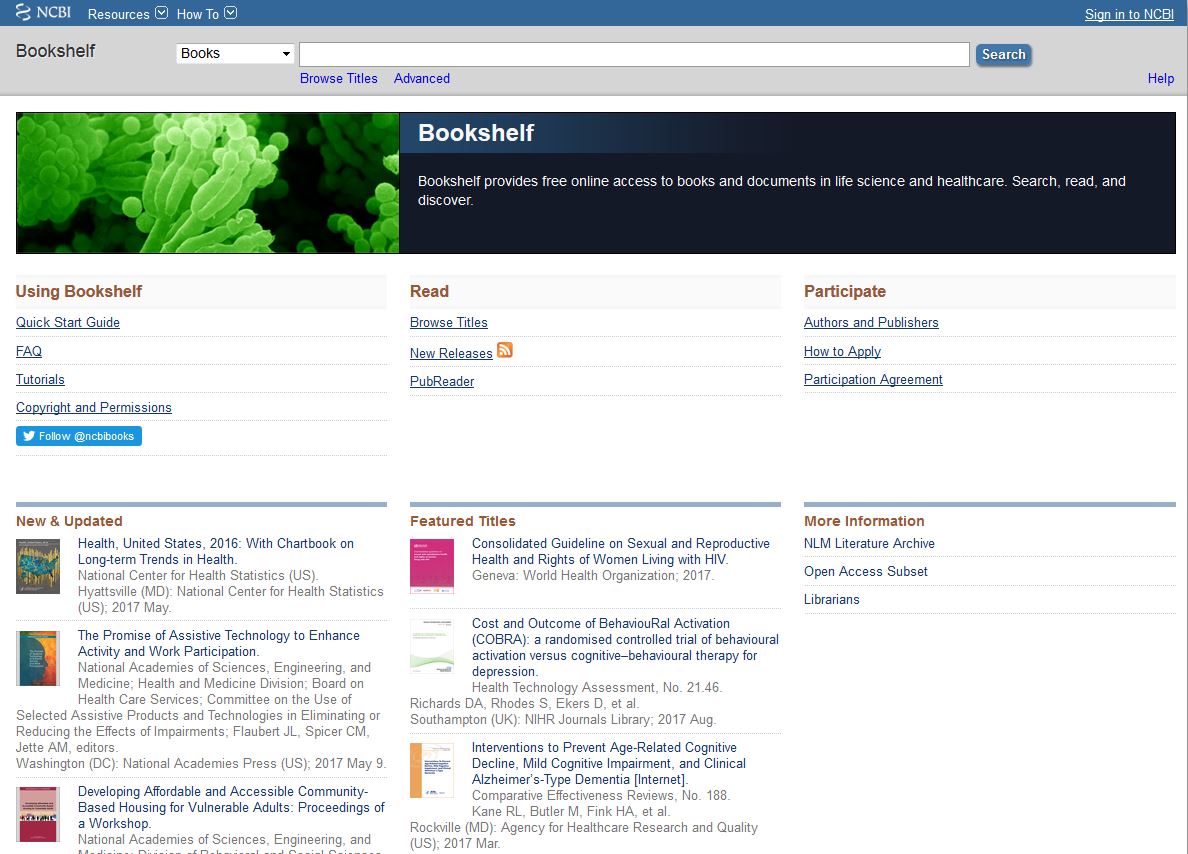Screen dimensions: 1188x854
Task: Open Developing Affordable and Accessible Housing title
Action: point(231,807)
